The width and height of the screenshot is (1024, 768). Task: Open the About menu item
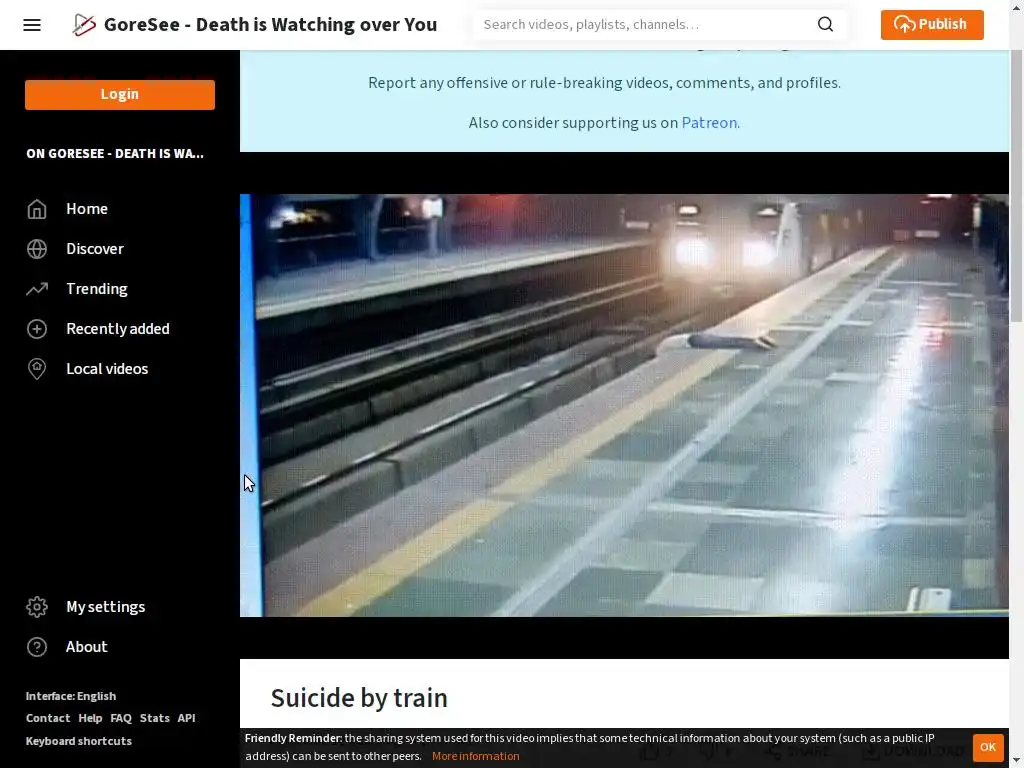(x=87, y=647)
